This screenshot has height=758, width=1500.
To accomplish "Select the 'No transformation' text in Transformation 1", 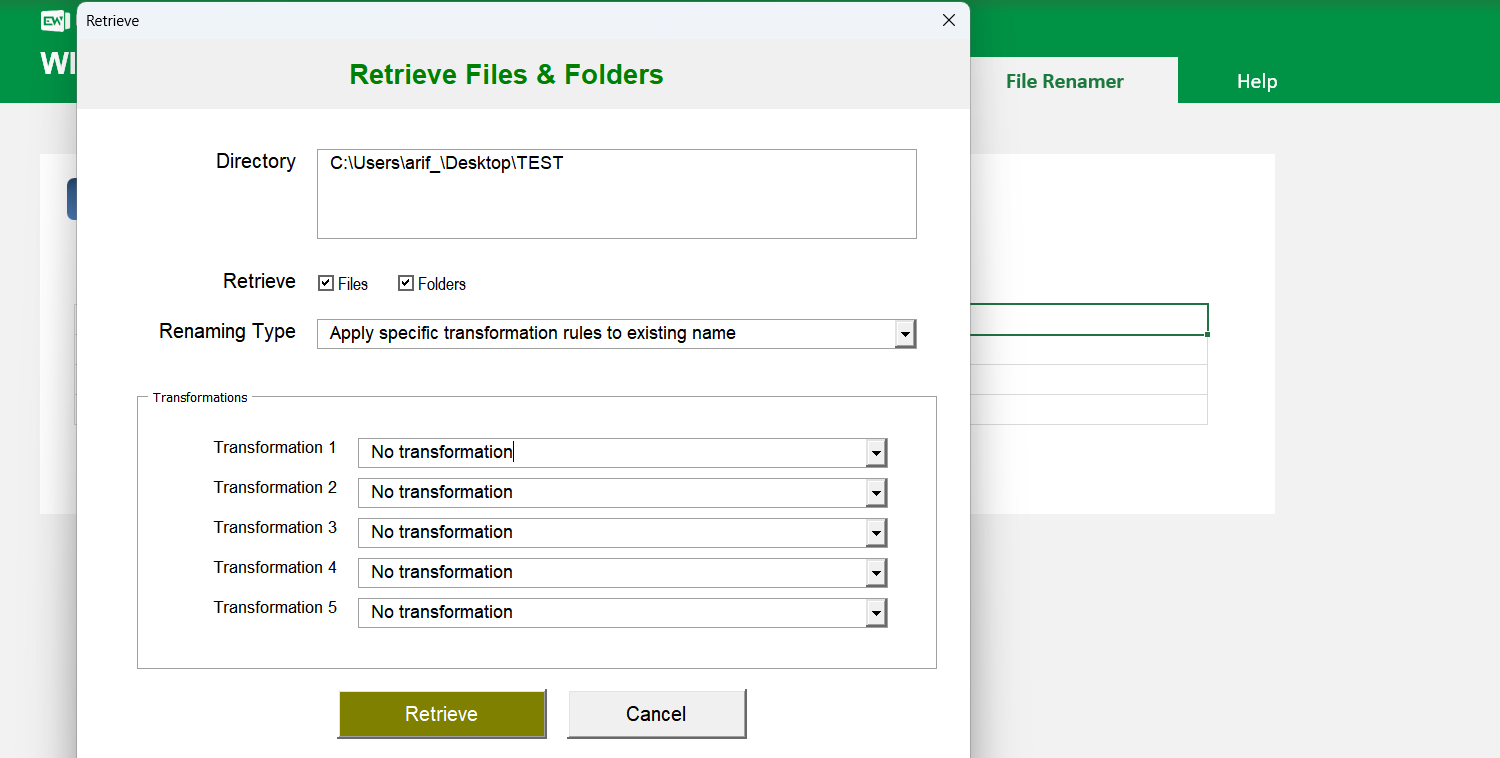I will point(440,452).
